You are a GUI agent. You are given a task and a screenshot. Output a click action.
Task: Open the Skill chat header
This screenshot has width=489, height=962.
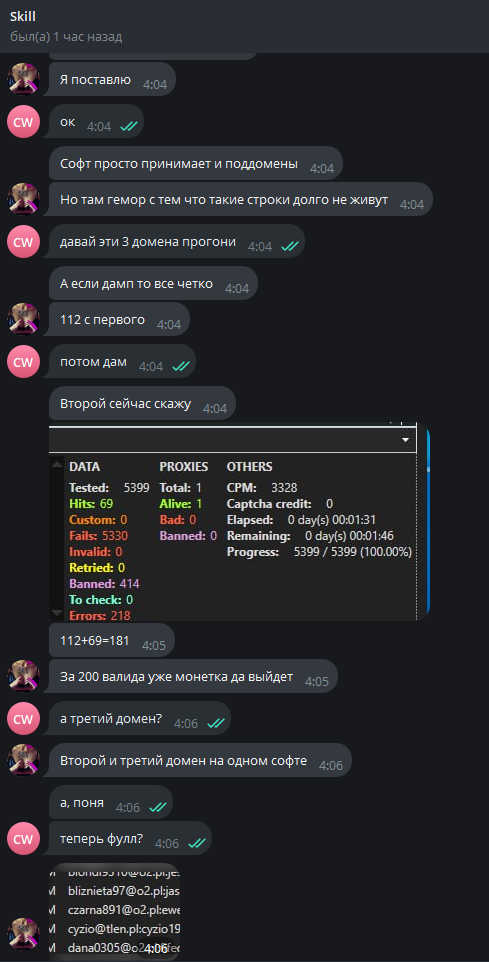point(244,26)
